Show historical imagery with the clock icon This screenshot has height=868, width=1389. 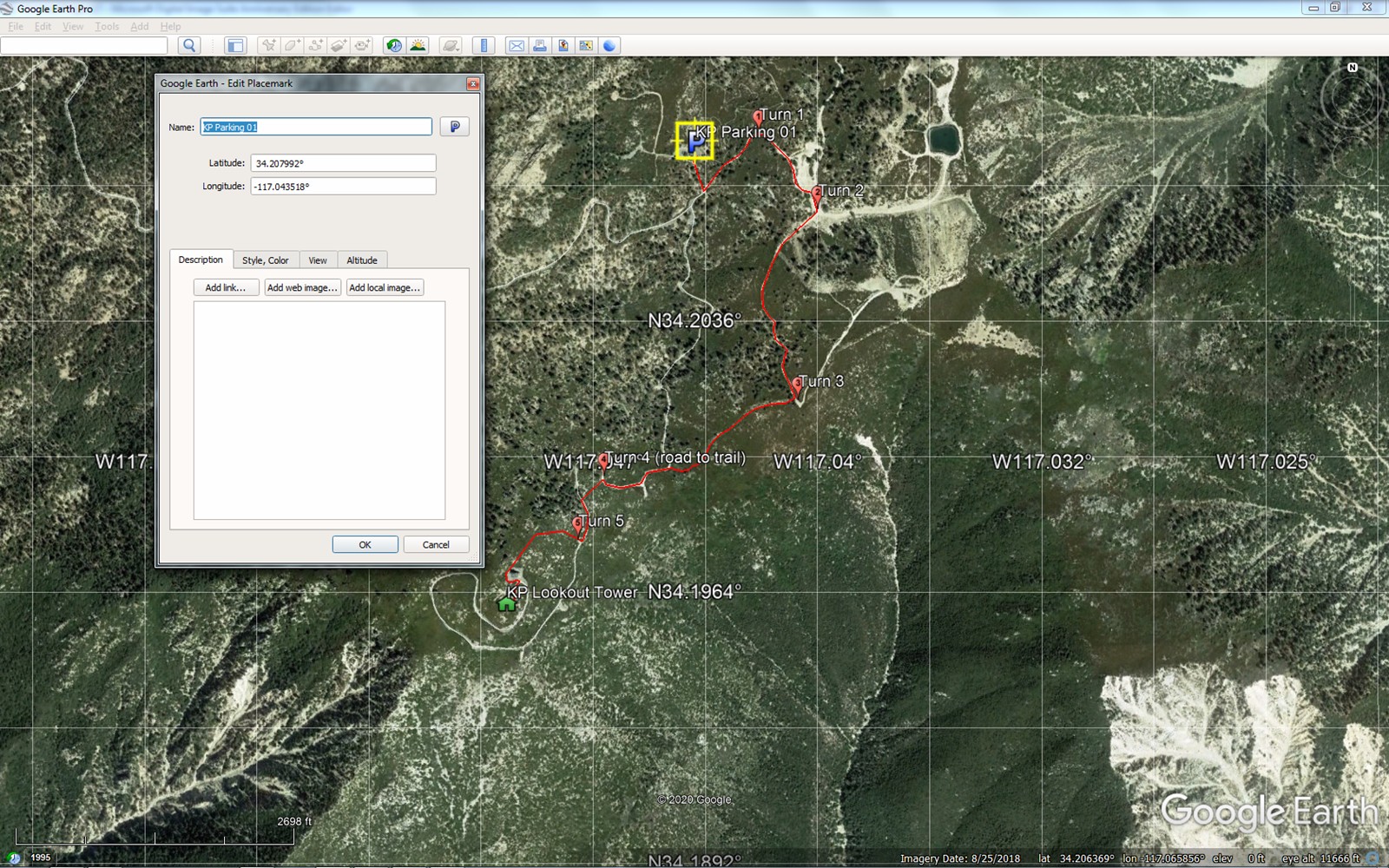394,45
